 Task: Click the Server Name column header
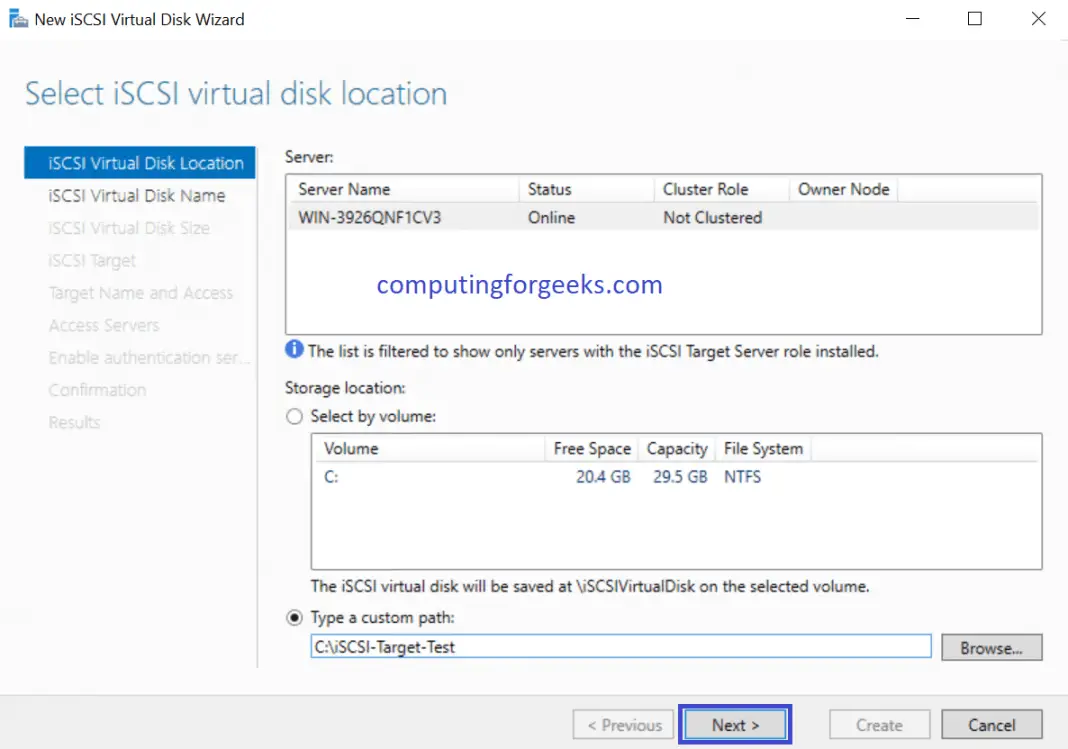click(x=345, y=189)
